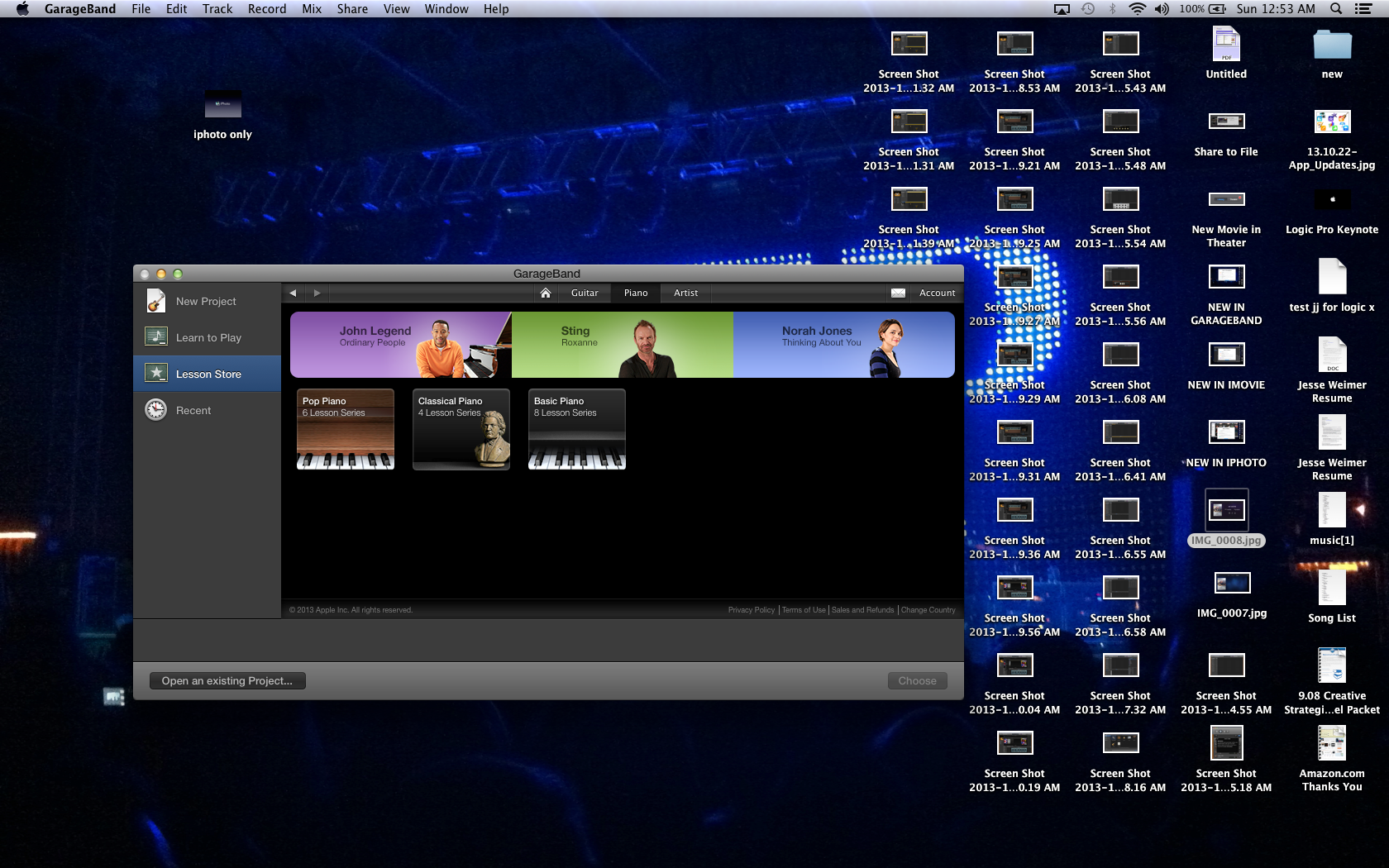
Task: Open the Spotlight search magnifier
Action: 1336,8
